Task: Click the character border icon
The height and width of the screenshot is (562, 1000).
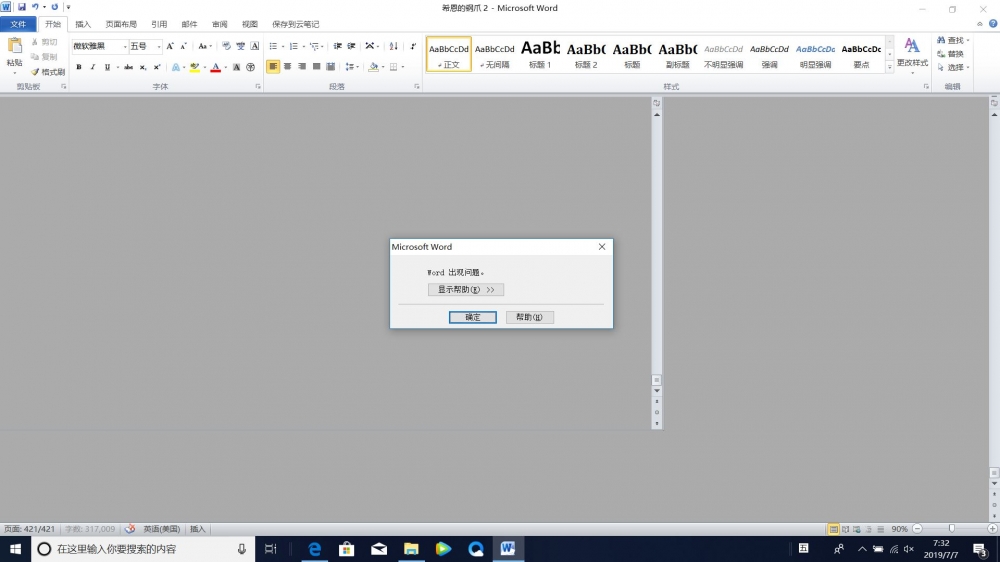Action: (254, 46)
